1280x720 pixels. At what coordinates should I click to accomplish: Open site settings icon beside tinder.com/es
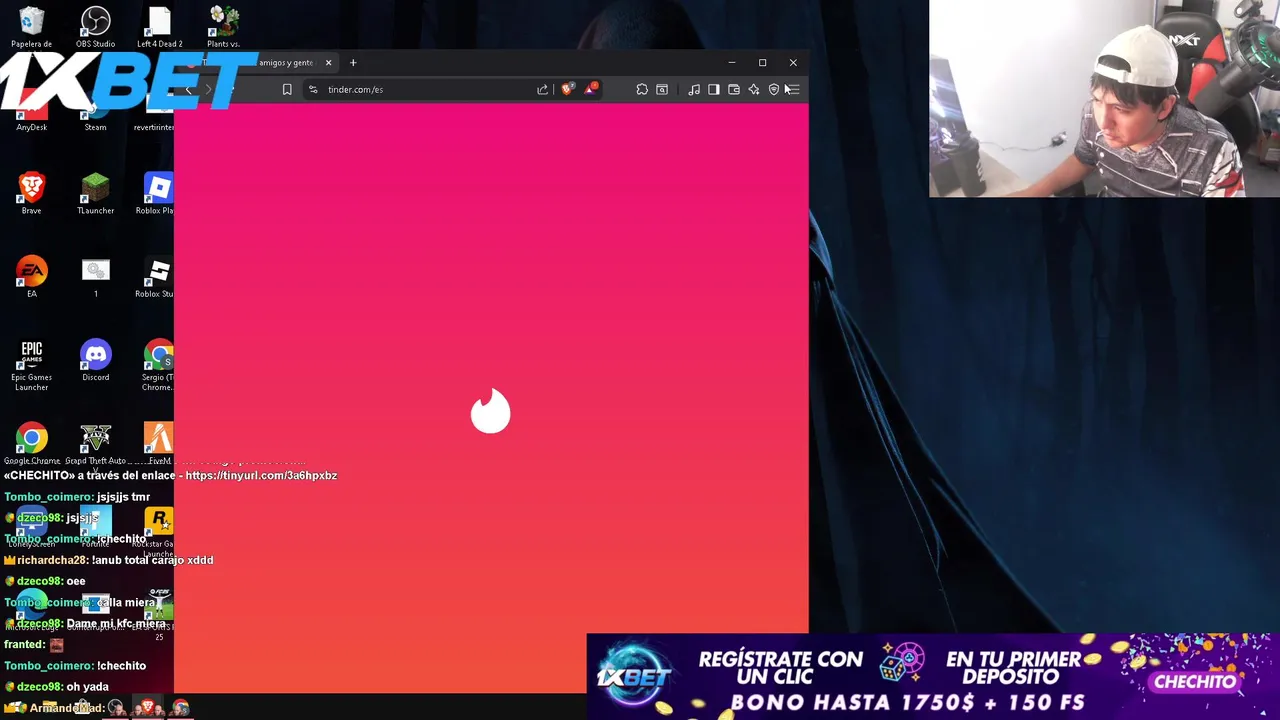(x=313, y=89)
